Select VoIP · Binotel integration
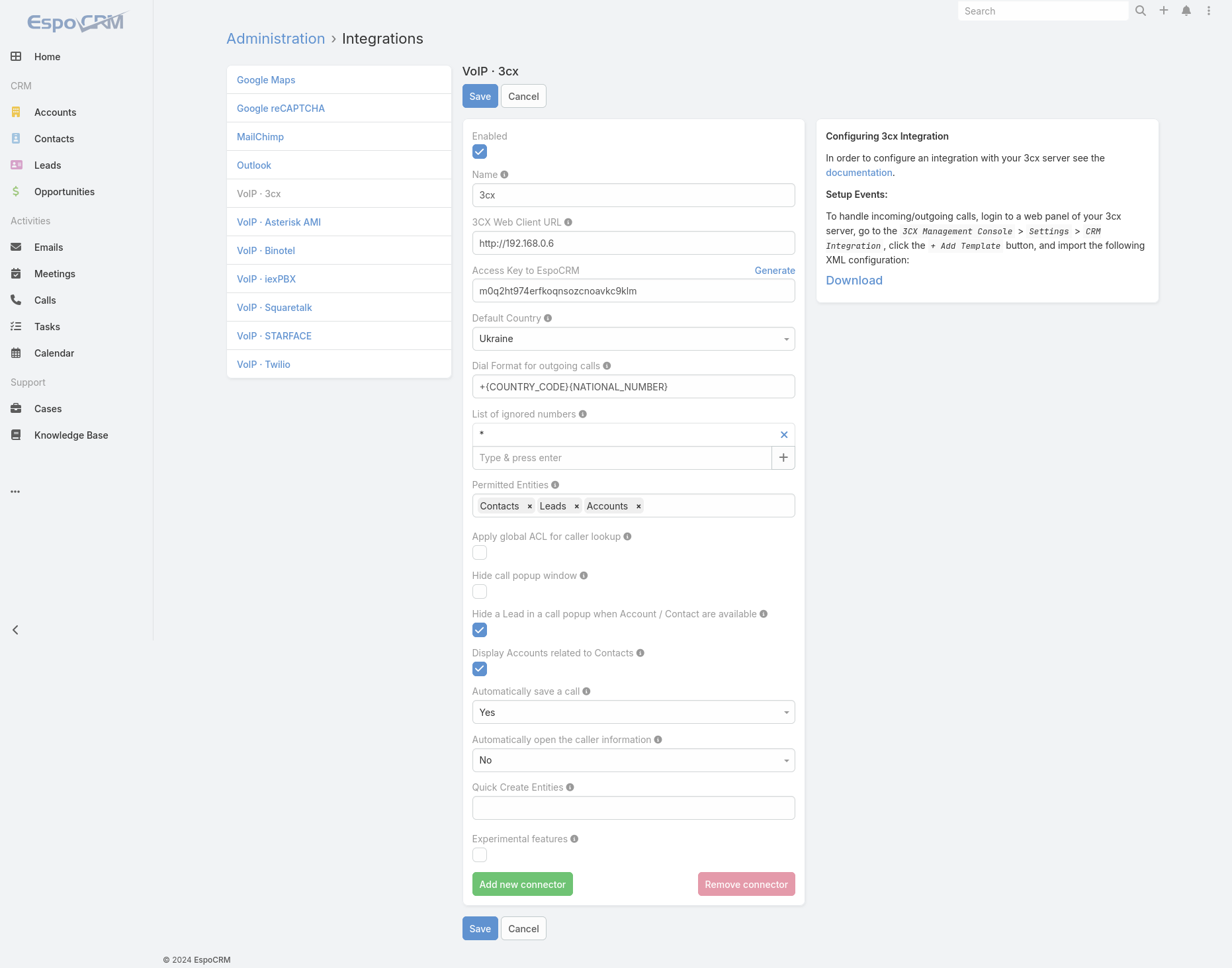The width and height of the screenshot is (1232, 968). [x=266, y=251]
